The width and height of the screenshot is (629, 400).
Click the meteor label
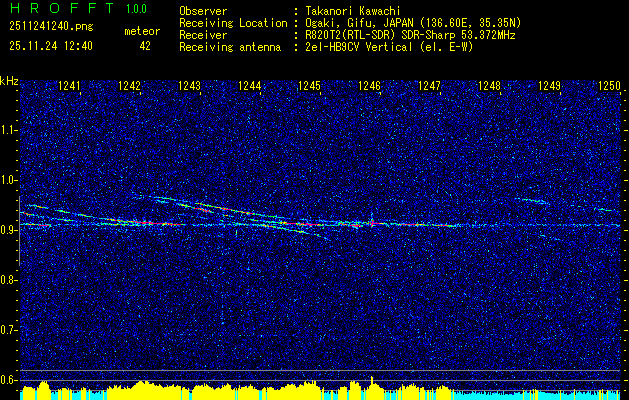click(142, 31)
